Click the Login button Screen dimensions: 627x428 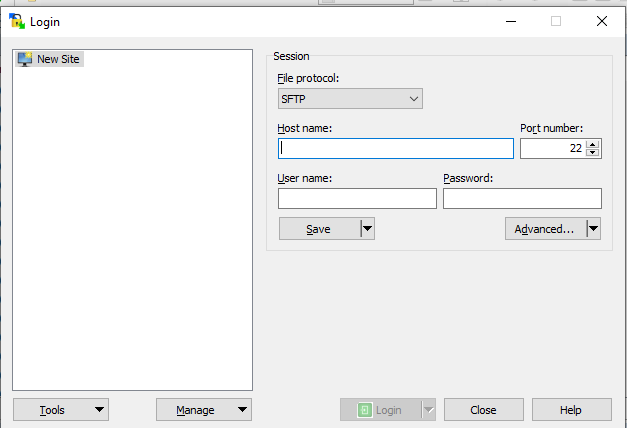point(380,410)
